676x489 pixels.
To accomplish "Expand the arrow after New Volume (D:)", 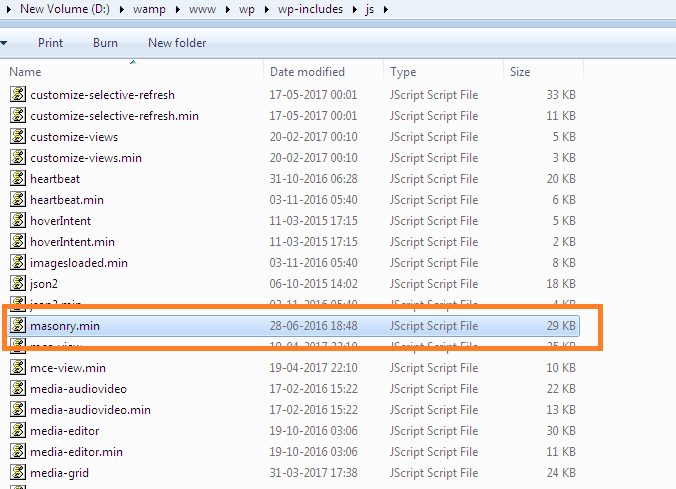I will pos(122,9).
